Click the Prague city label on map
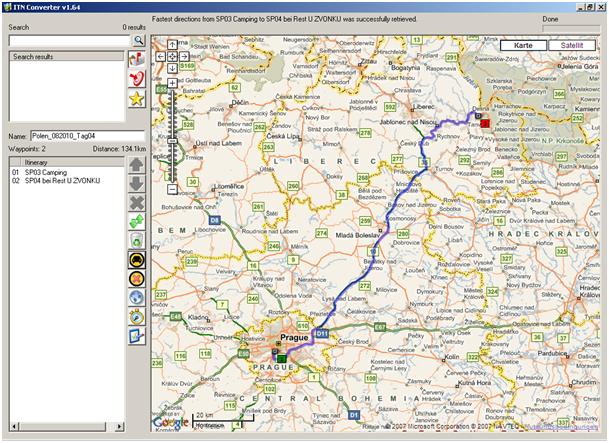 (x=294, y=337)
